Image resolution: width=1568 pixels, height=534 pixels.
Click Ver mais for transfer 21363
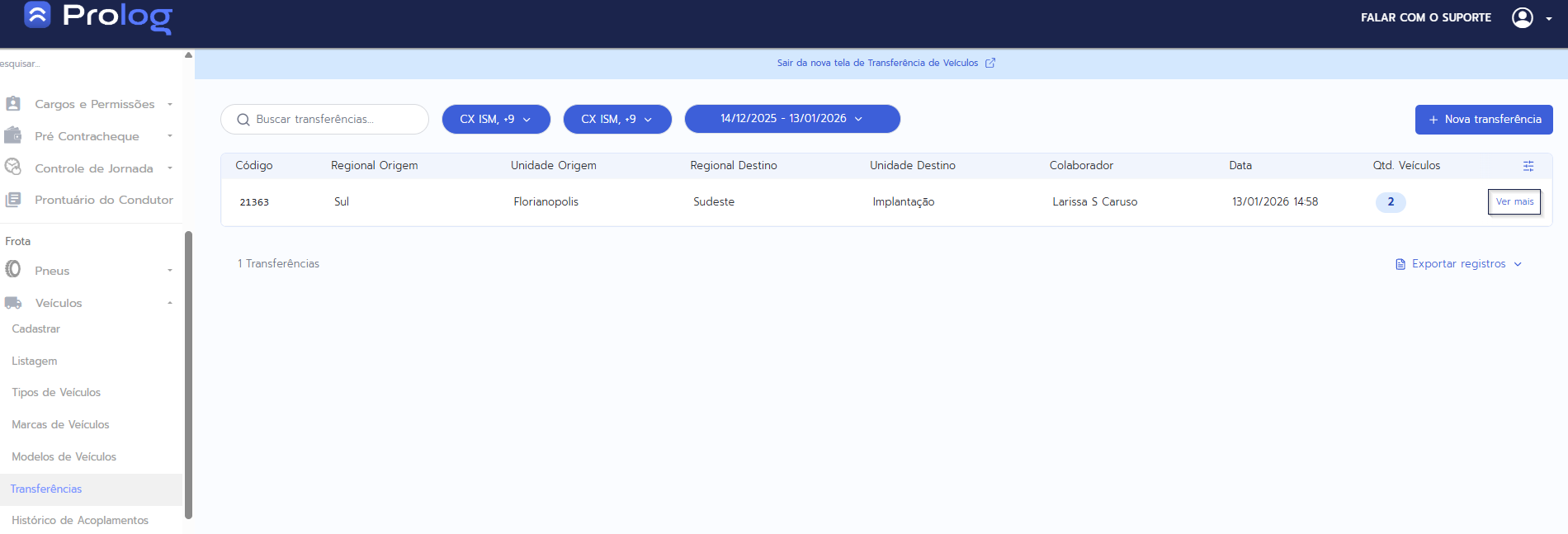(x=1514, y=201)
